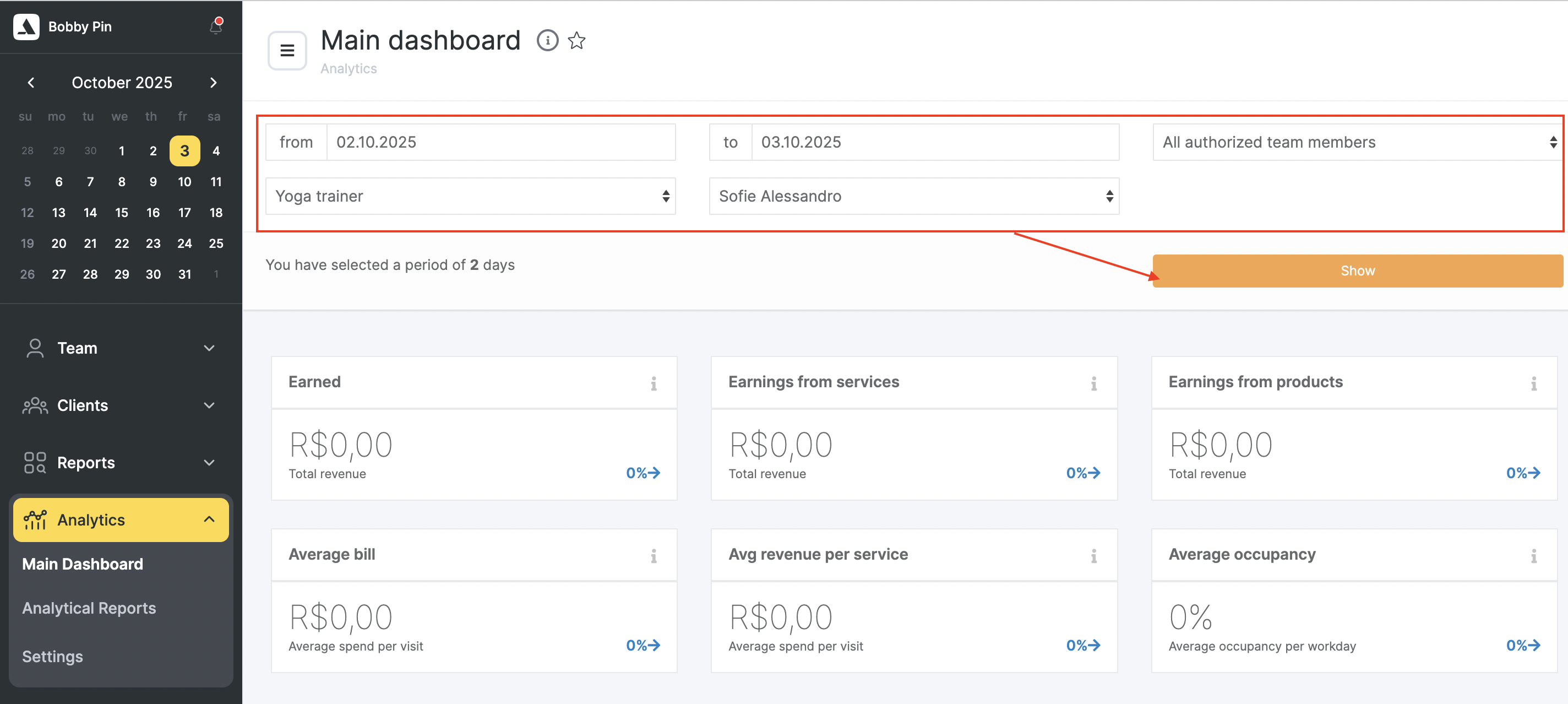Click Average occupancy info icon
The width and height of the screenshot is (1568, 704).
1533,555
